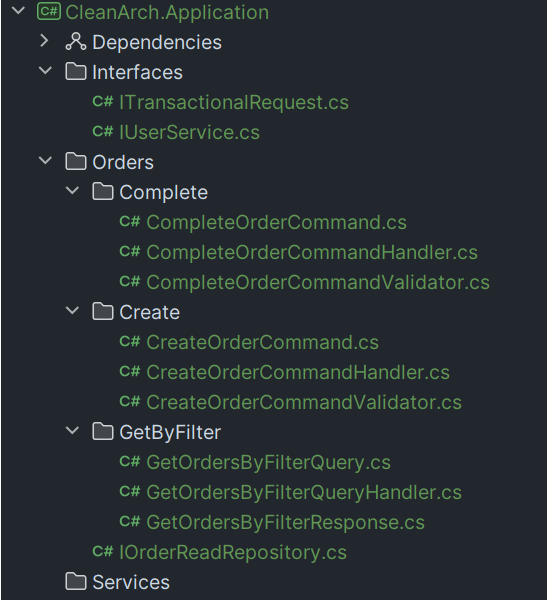
Task: Click the Interfaces folder icon
Action: 76,72
